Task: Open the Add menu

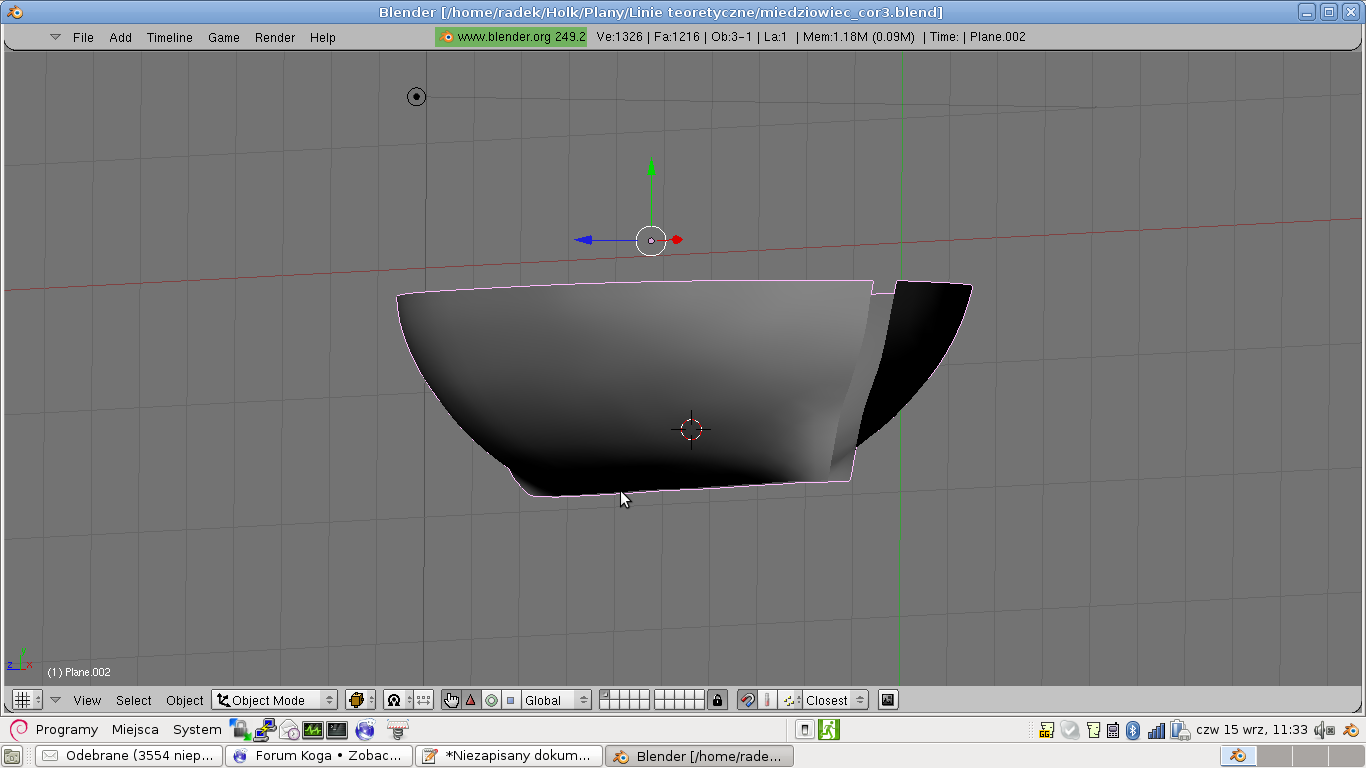Action: [x=120, y=37]
